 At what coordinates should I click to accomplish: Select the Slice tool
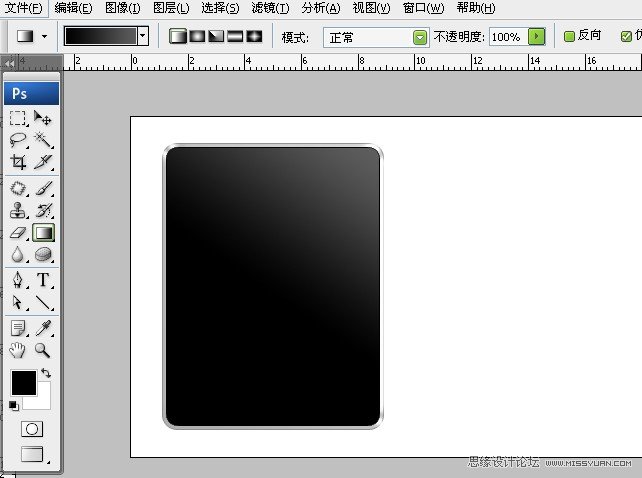tap(43, 162)
